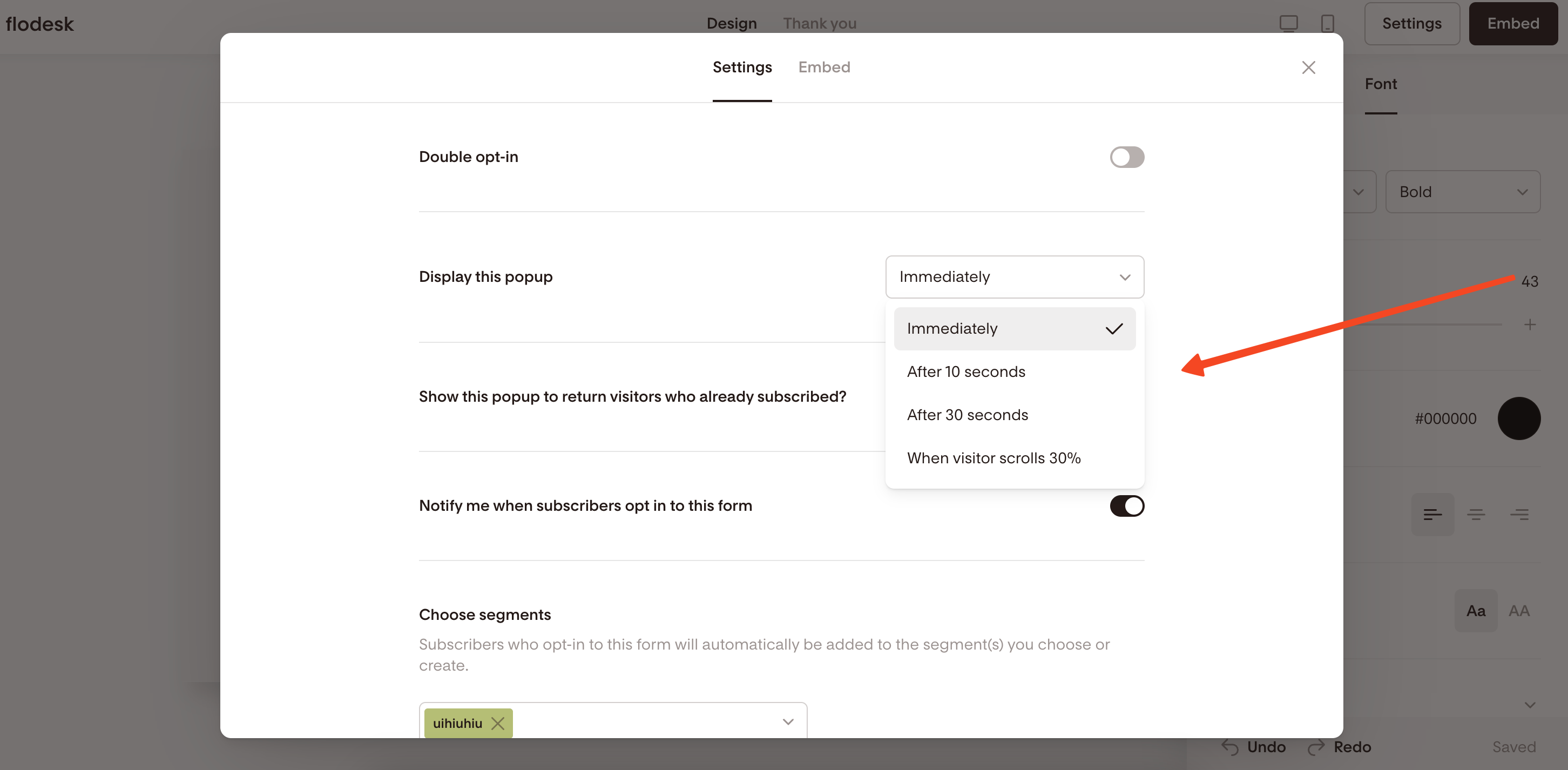The width and height of the screenshot is (1568, 770).
Task: Click the top bar Settings button
Action: point(1411,24)
